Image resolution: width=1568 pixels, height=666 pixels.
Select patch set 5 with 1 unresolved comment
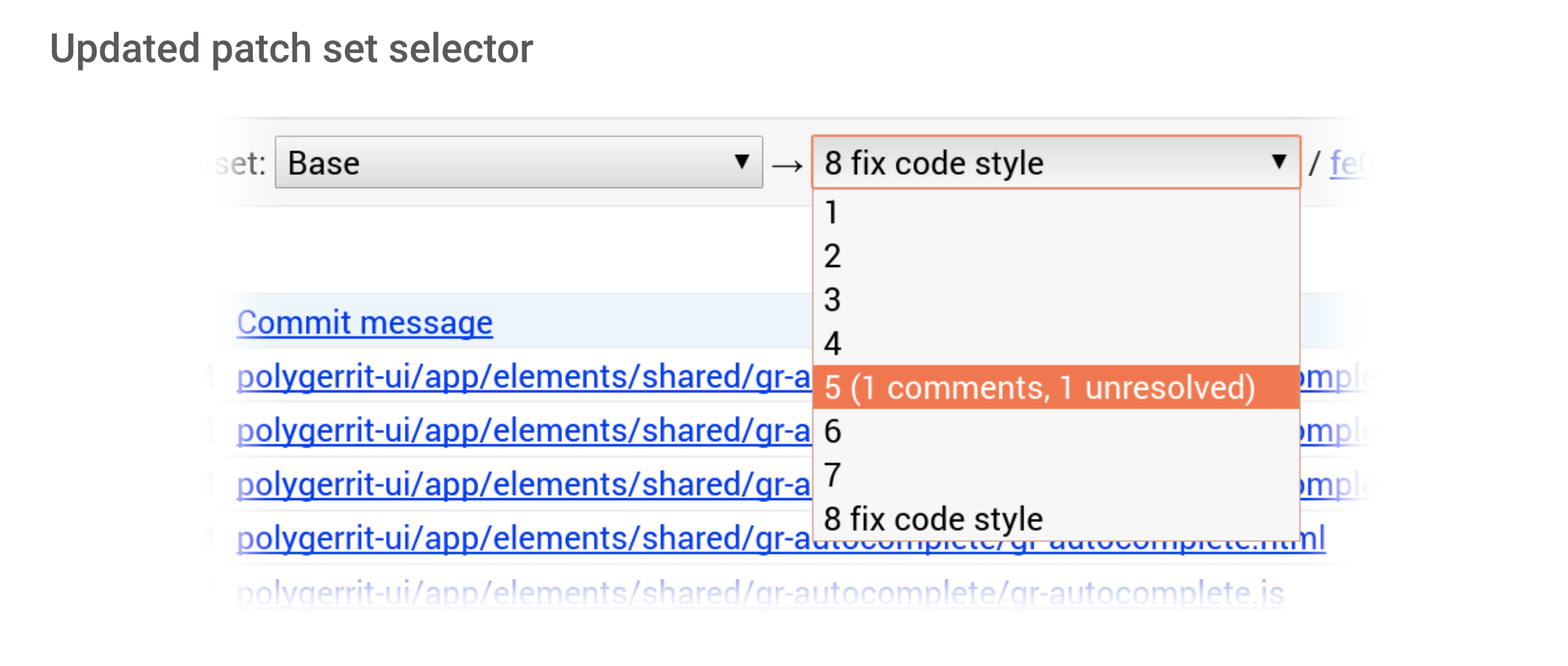pyautogui.click(x=1055, y=387)
